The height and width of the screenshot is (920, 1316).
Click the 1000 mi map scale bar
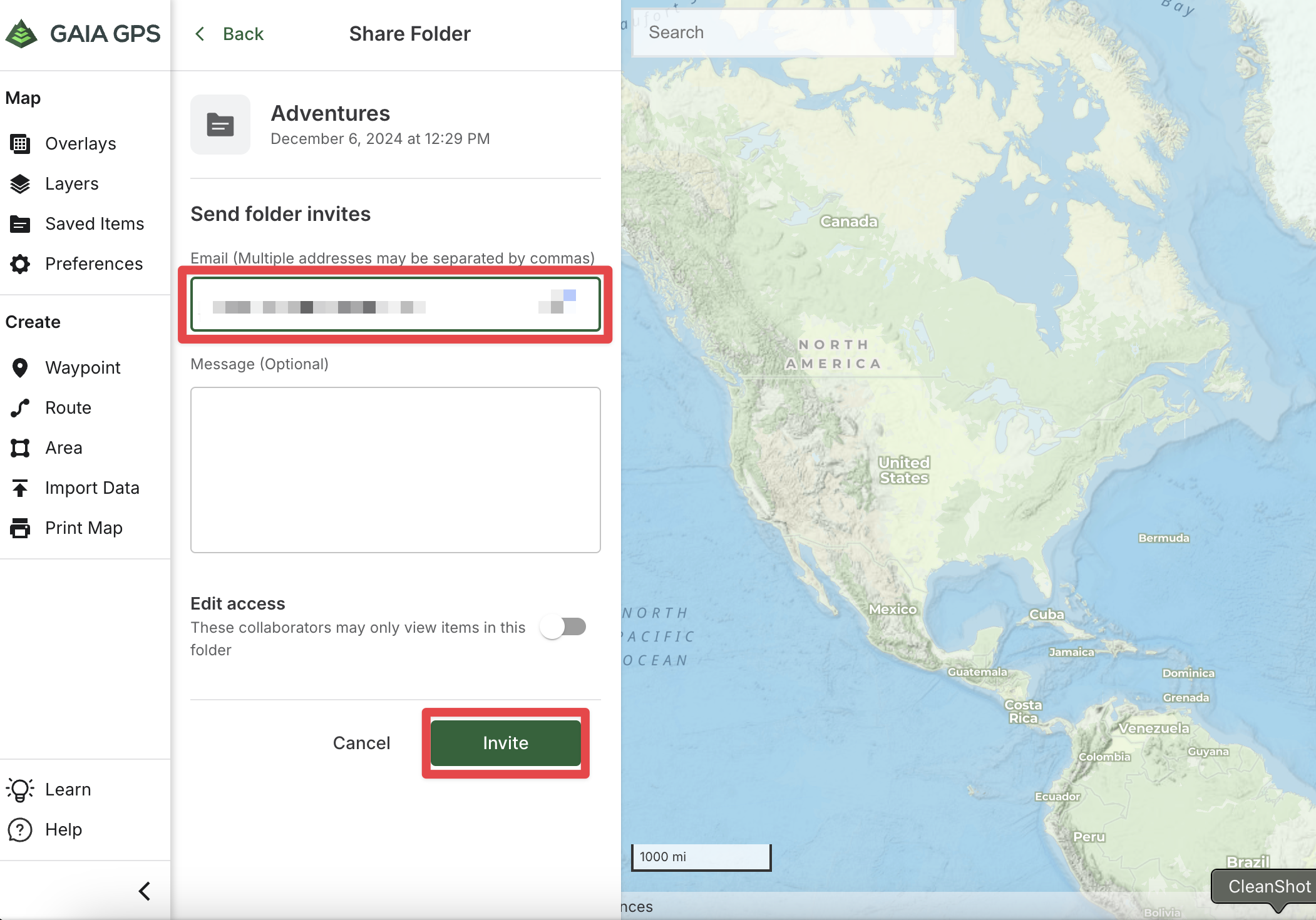point(701,857)
